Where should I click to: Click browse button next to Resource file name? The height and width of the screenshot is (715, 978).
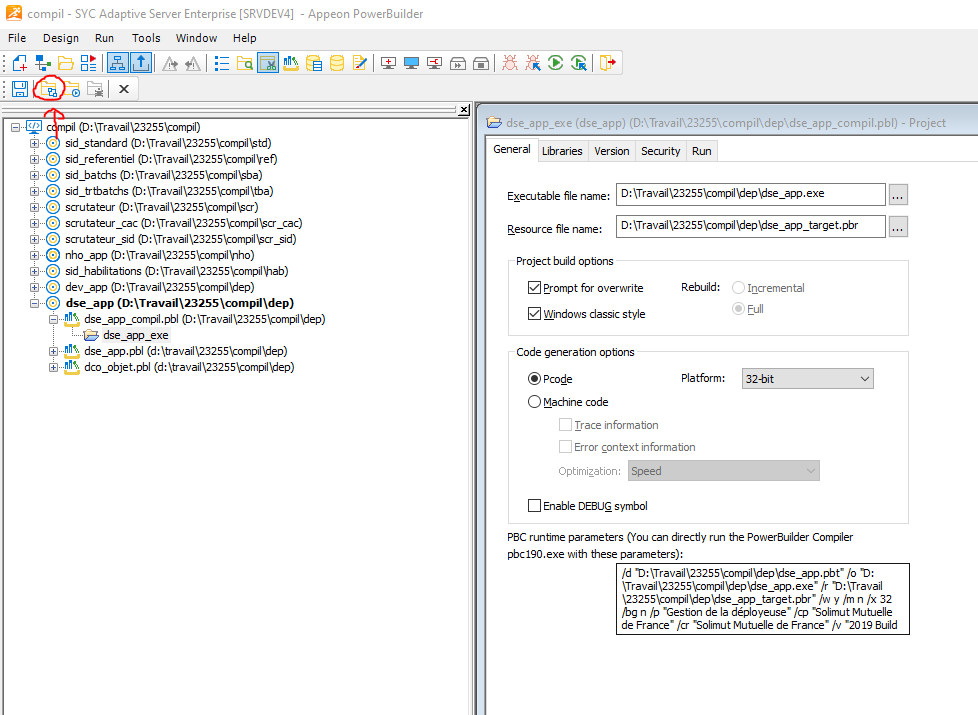coord(898,227)
